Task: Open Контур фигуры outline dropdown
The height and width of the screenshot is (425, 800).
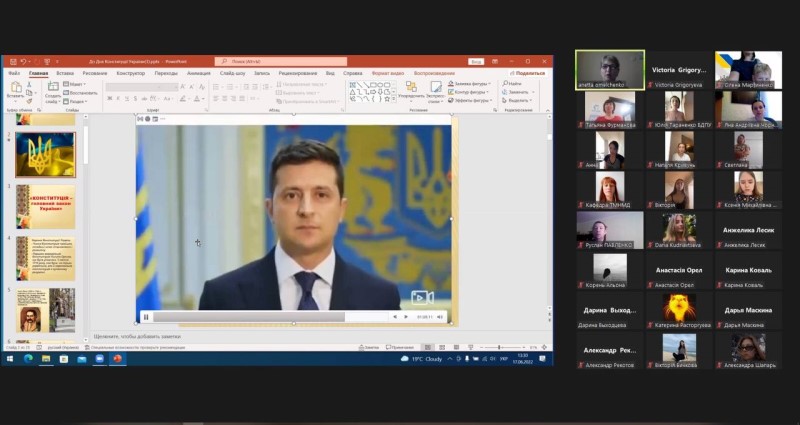Action: 468,92
